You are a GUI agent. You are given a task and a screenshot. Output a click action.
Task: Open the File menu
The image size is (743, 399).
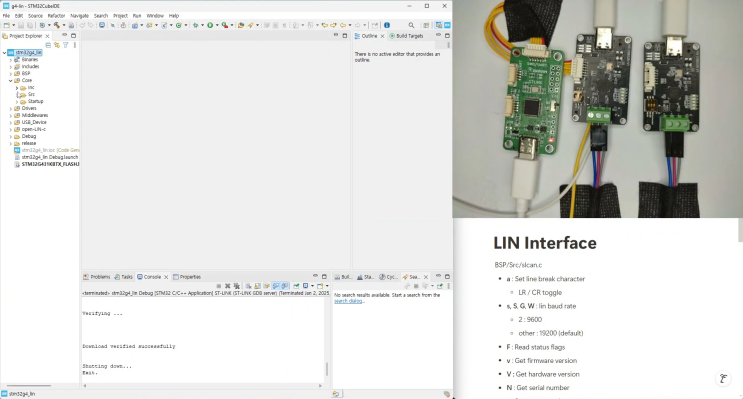click(x=6, y=16)
